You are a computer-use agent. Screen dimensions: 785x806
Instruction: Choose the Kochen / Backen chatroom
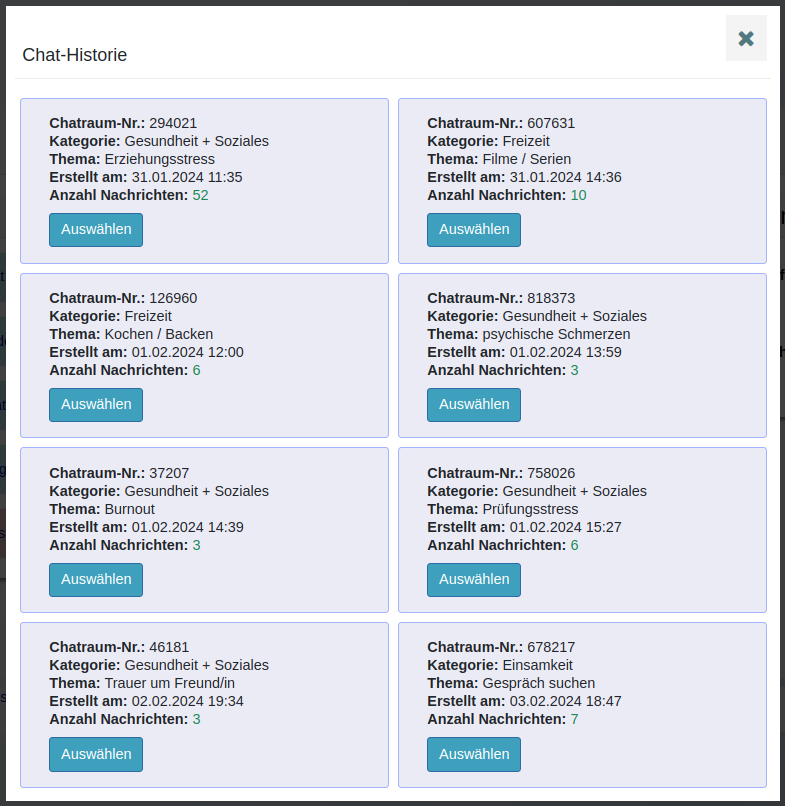pyautogui.click(x=96, y=404)
